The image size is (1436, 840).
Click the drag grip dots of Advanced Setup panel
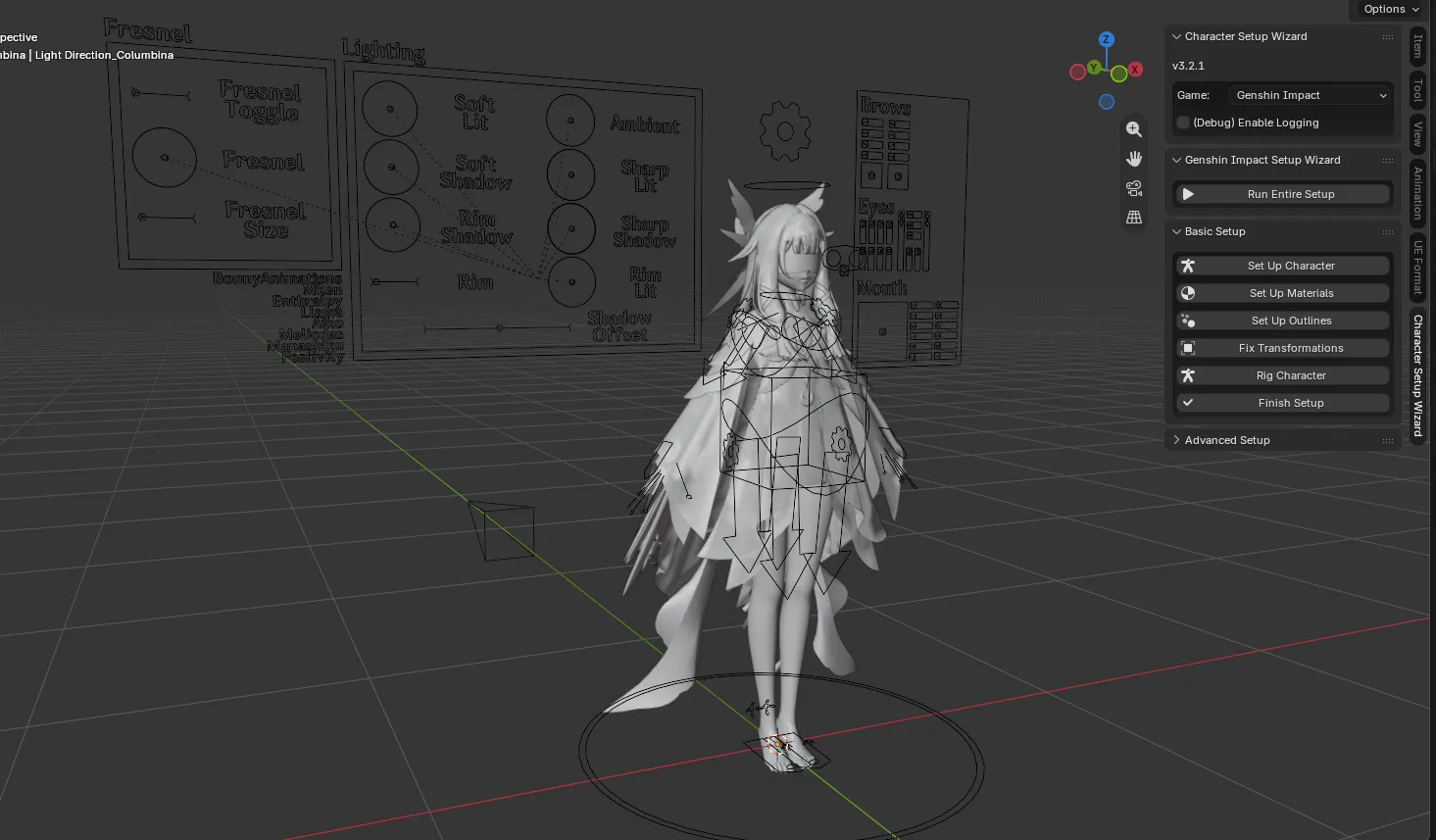(x=1388, y=440)
